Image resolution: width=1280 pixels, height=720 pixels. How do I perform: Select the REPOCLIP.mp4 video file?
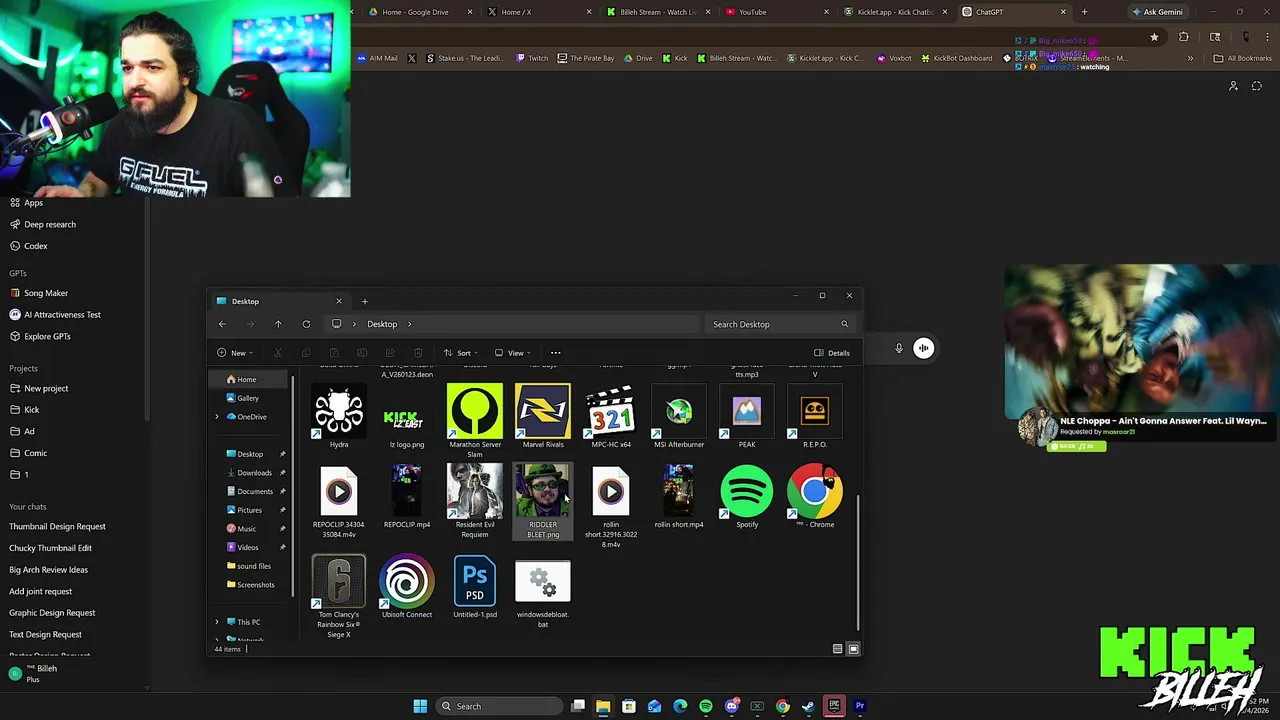tap(407, 497)
